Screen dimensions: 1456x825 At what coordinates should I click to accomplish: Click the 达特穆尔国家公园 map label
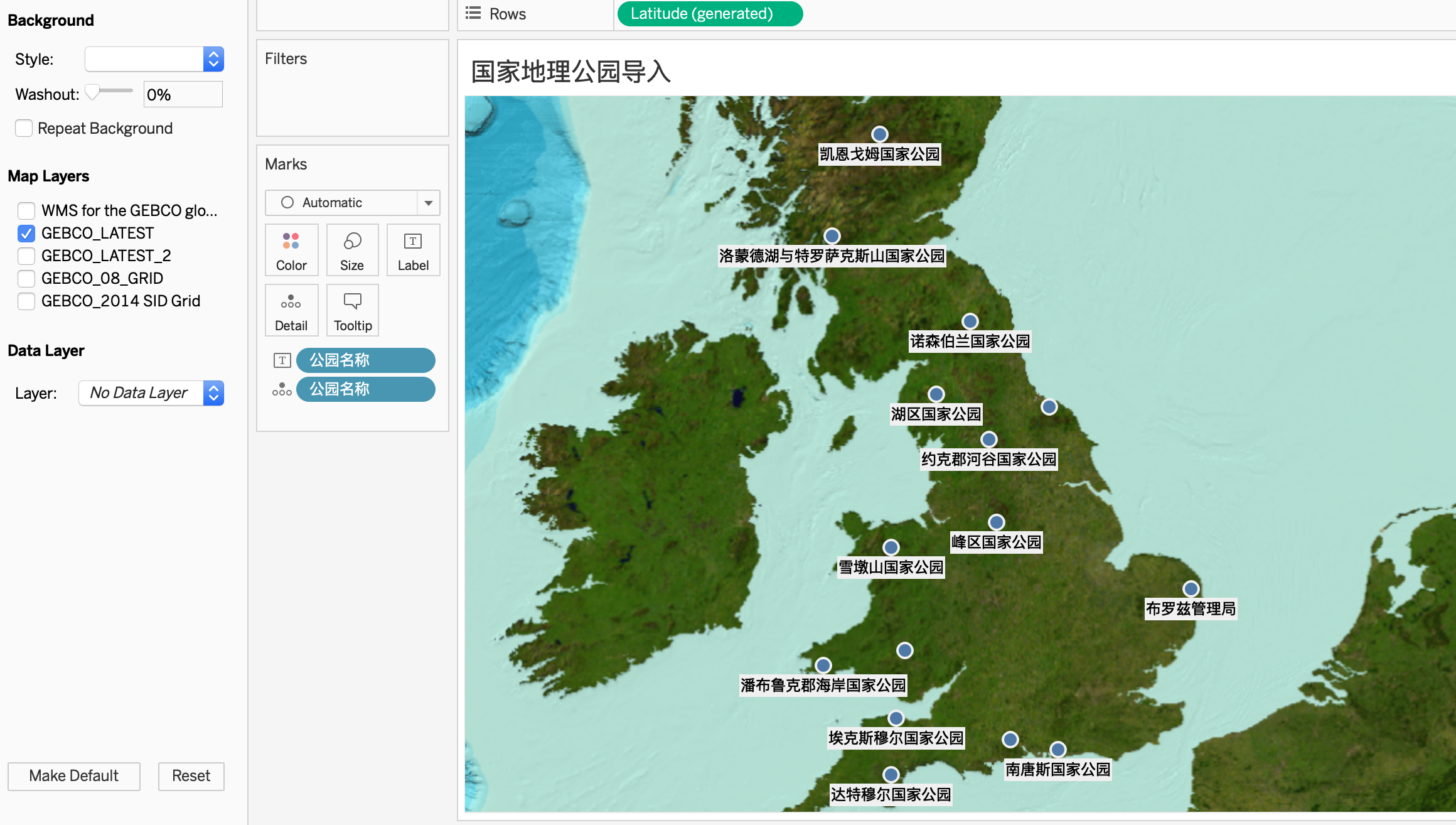pos(891,795)
